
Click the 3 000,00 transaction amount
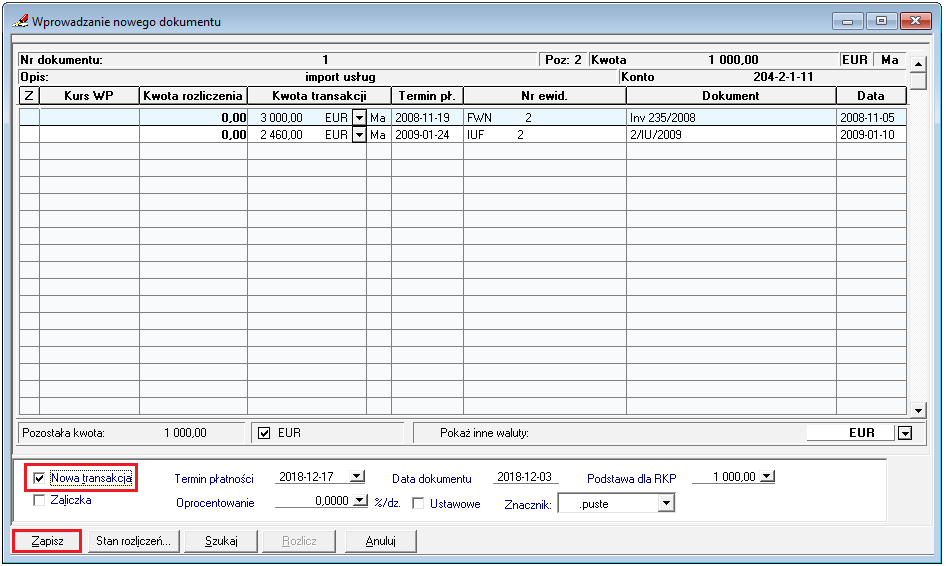[x=282, y=118]
